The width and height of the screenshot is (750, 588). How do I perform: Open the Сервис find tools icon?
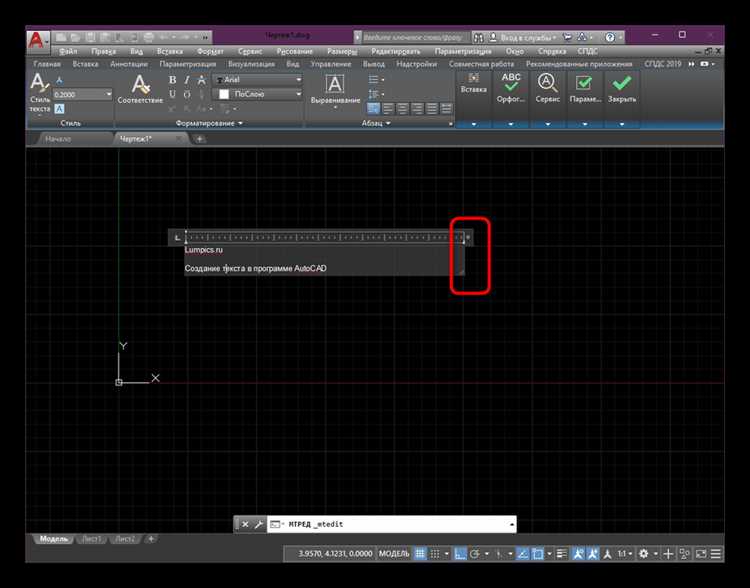(x=548, y=88)
